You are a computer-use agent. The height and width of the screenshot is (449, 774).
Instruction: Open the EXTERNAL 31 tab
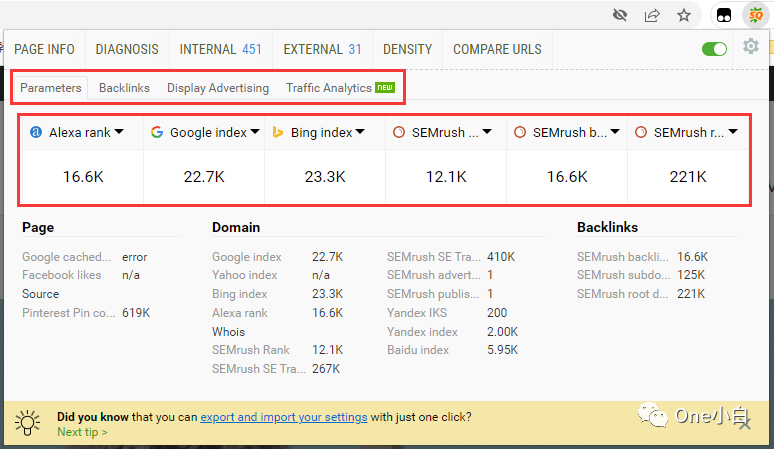322,49
